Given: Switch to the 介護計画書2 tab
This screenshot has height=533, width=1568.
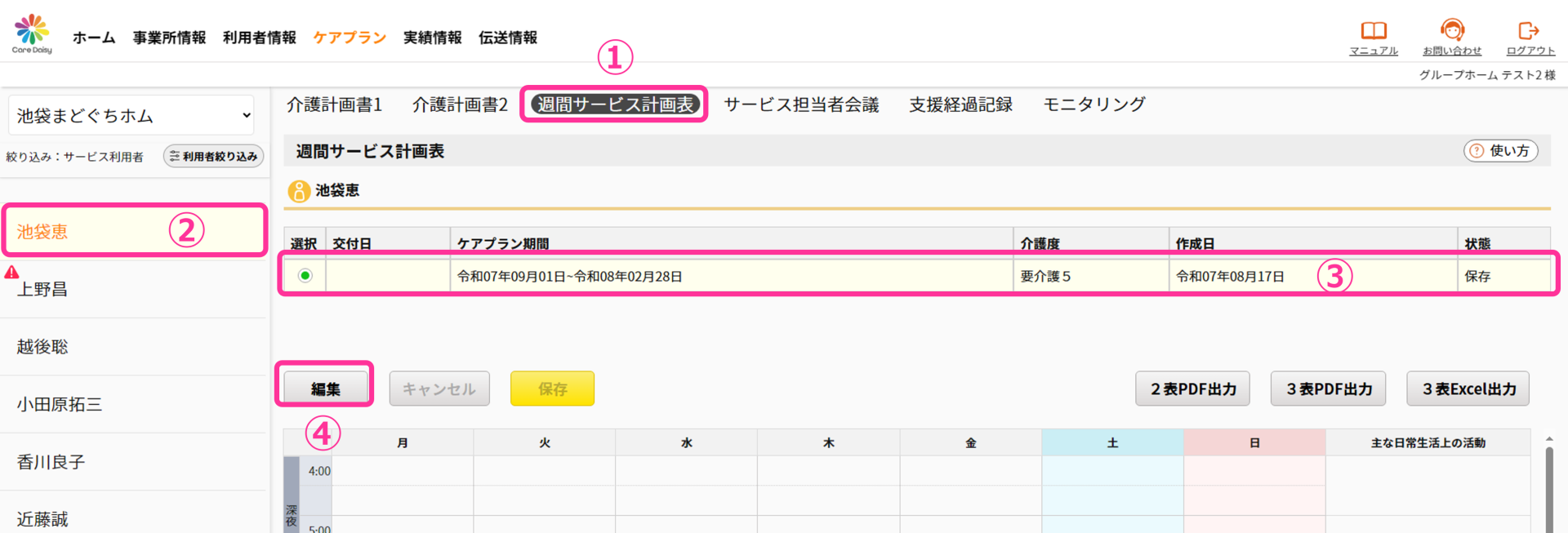Looking at the screenshot, I should point(460,104).
